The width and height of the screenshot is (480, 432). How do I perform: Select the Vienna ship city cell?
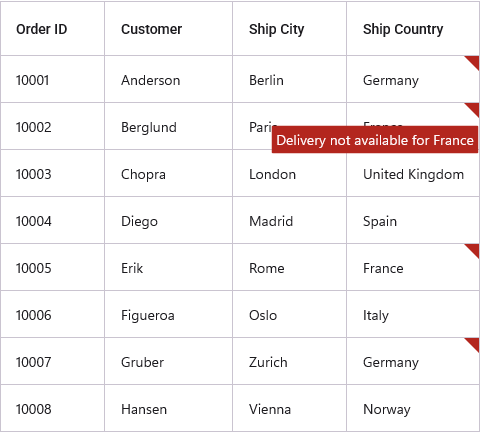pyautogui.click(x=289, y=408)
